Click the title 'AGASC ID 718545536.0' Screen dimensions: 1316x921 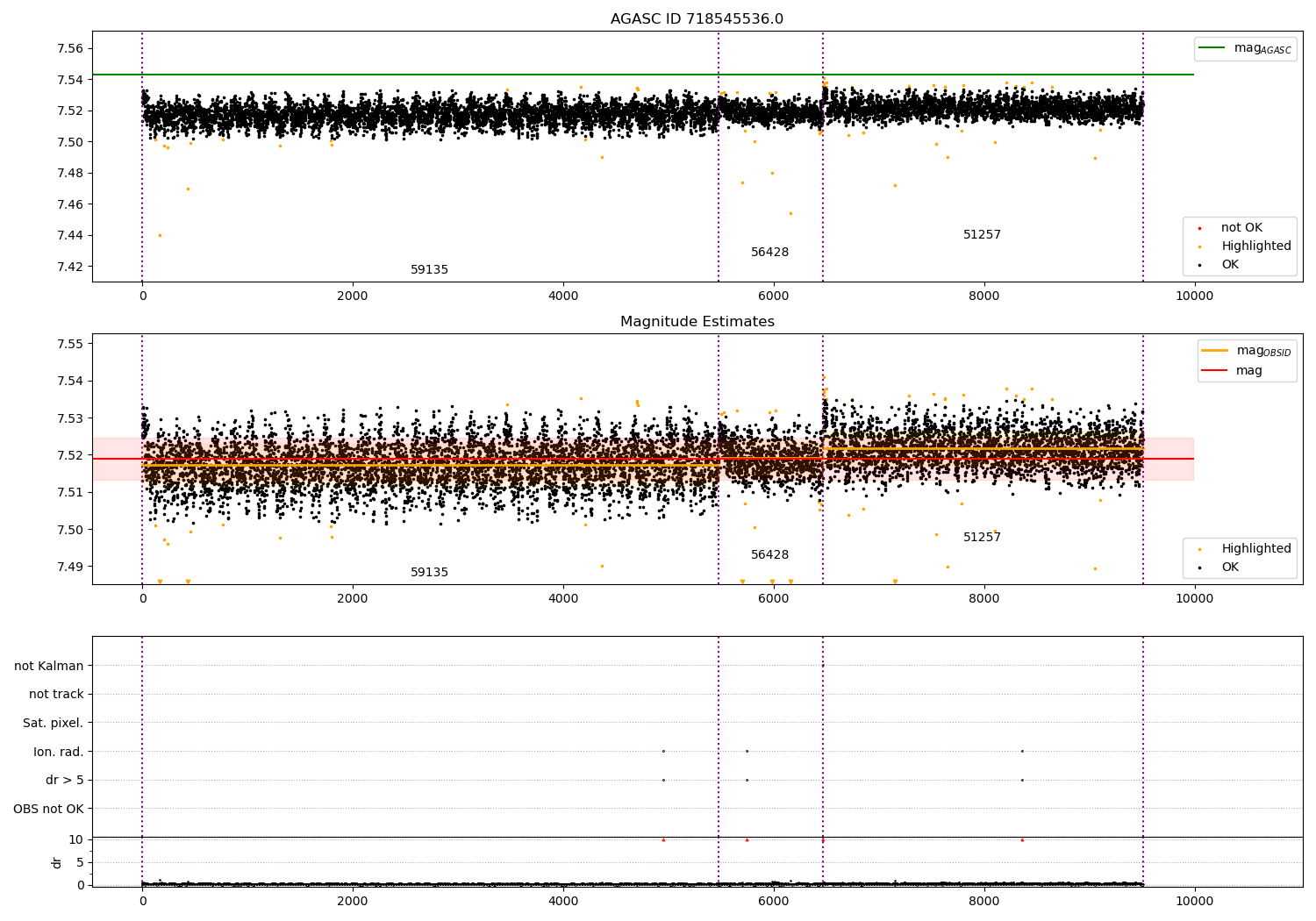(x=697, y=19)
